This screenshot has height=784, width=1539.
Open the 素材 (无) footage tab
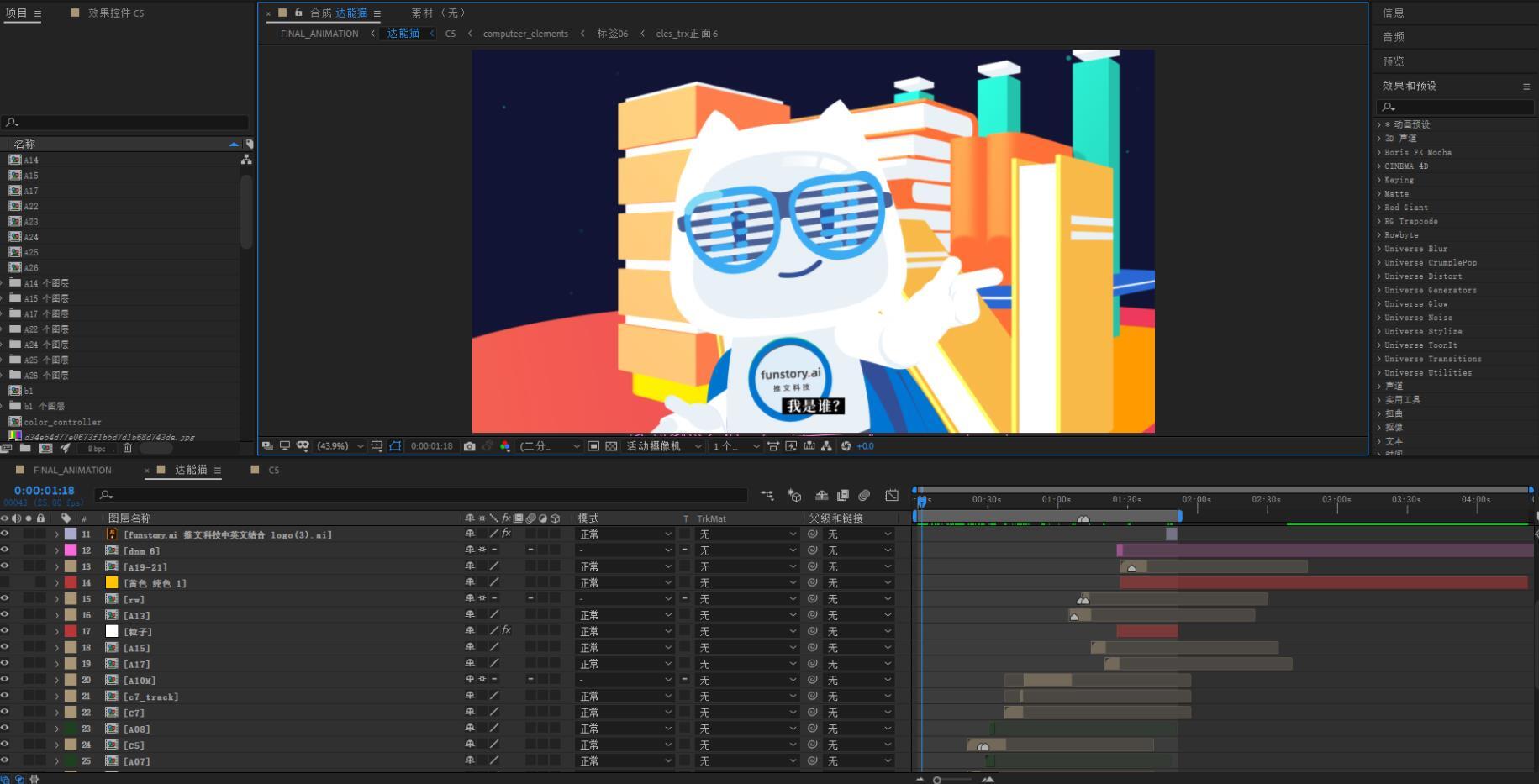[x=438, y=13]
